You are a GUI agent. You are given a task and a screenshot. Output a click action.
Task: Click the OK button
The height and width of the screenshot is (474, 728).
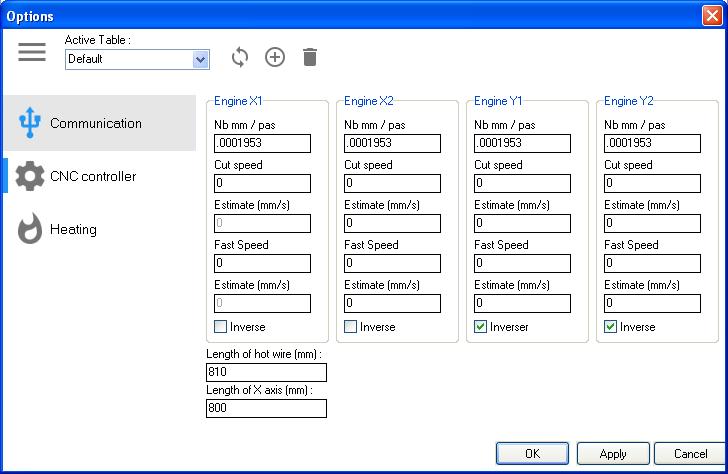point(532,453)
